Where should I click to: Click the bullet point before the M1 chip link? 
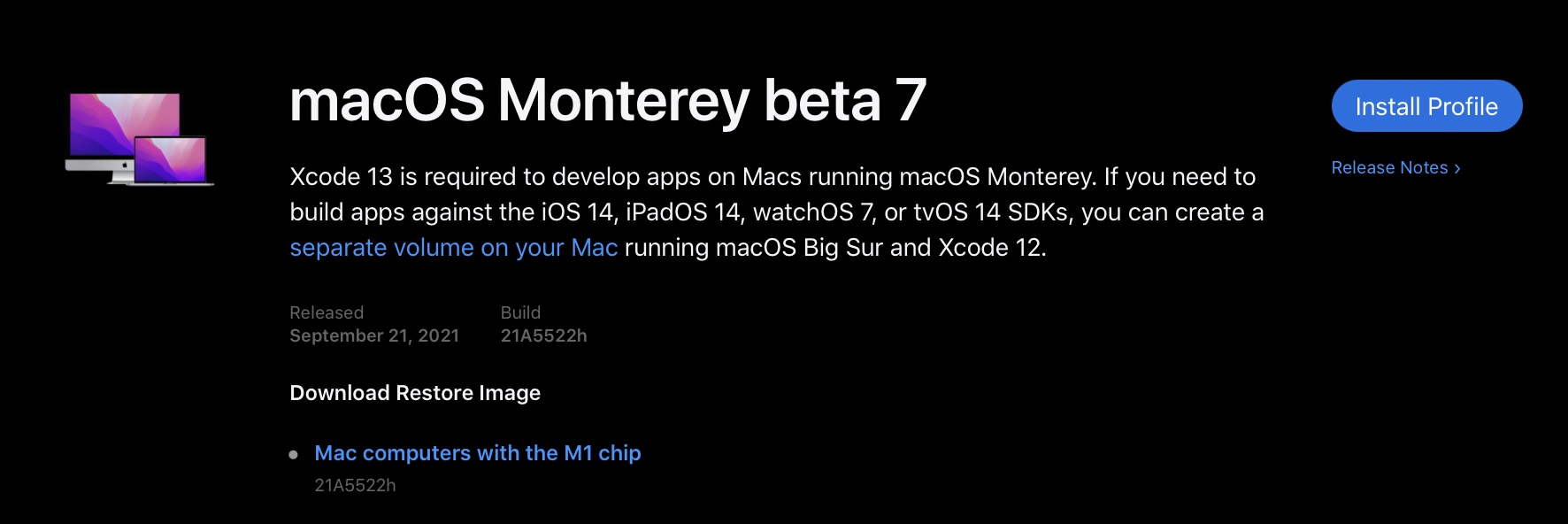pos(294,455)
